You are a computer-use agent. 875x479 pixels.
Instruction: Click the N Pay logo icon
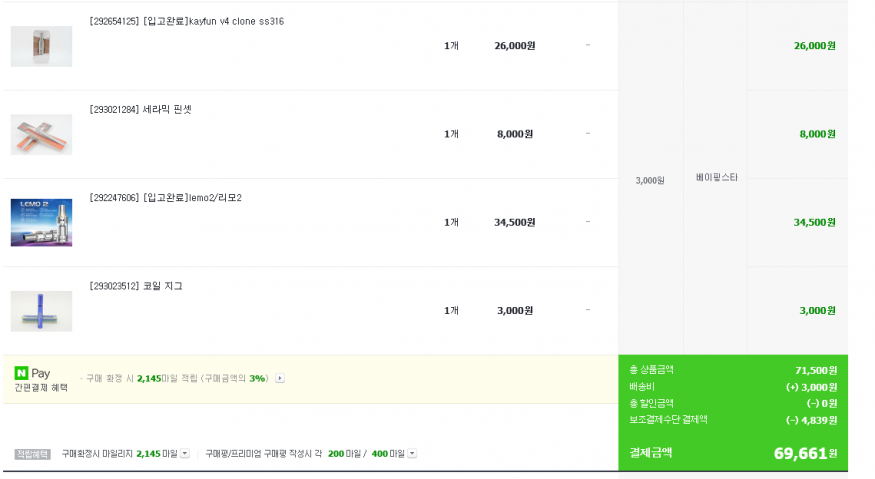(x=21, y=373)
